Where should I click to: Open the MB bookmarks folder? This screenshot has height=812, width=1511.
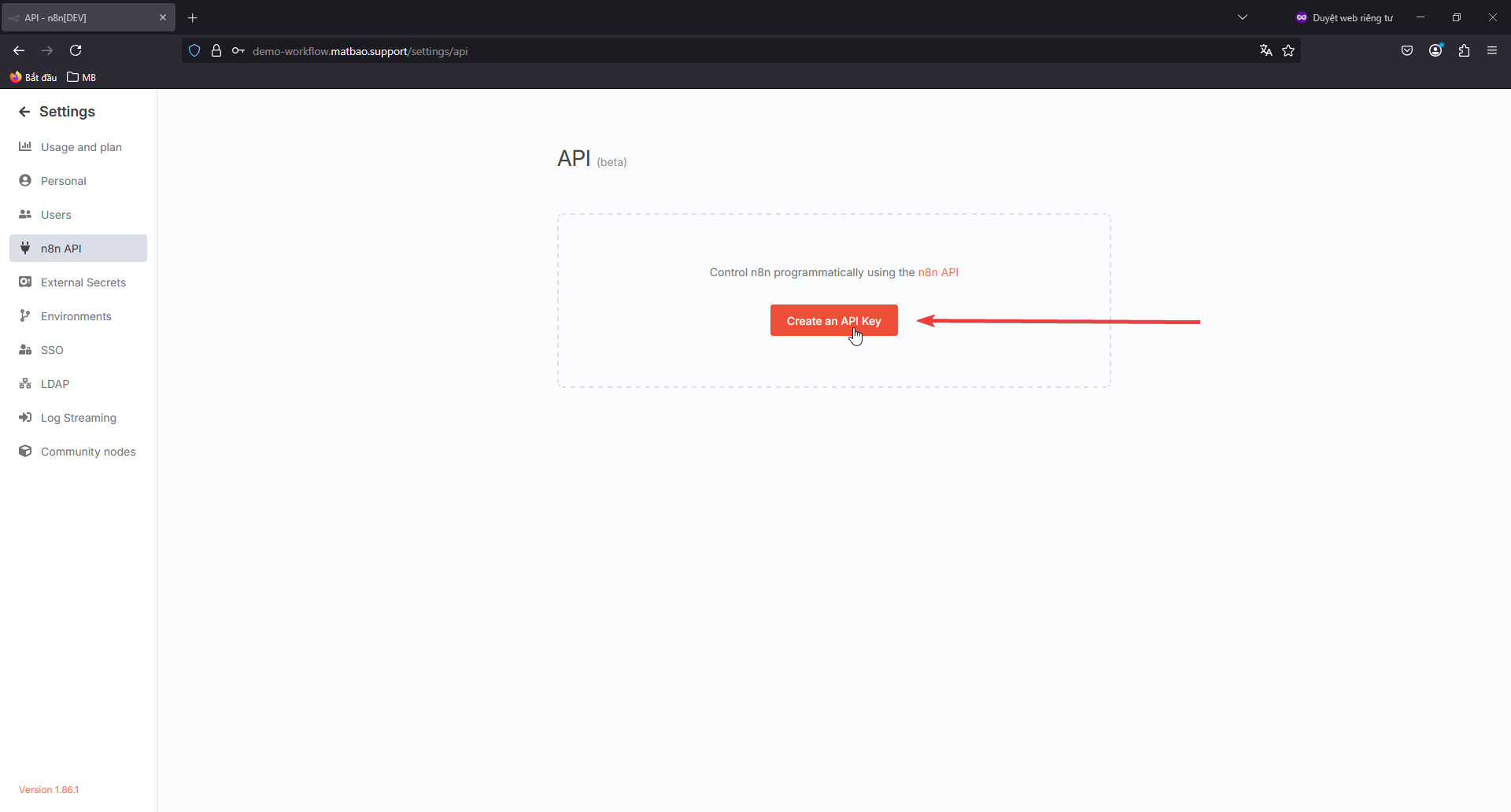[82, 77]
